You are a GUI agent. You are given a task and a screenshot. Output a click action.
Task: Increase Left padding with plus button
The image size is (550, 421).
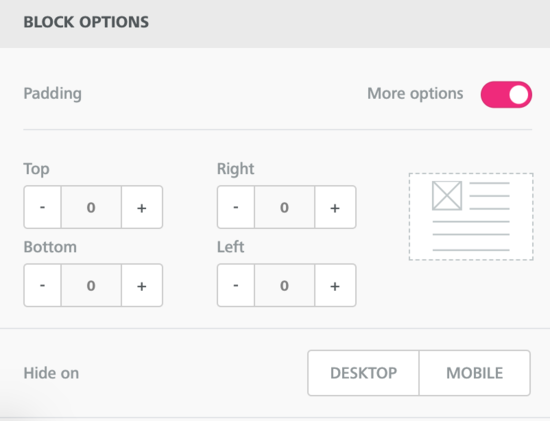pyautogui.click(x=335, y=285)
